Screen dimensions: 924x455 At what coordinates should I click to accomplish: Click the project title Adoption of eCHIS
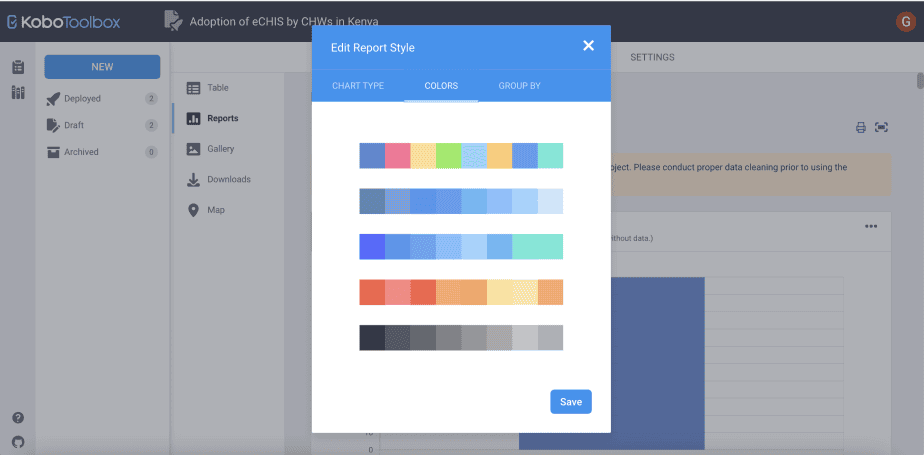[284, 22]
